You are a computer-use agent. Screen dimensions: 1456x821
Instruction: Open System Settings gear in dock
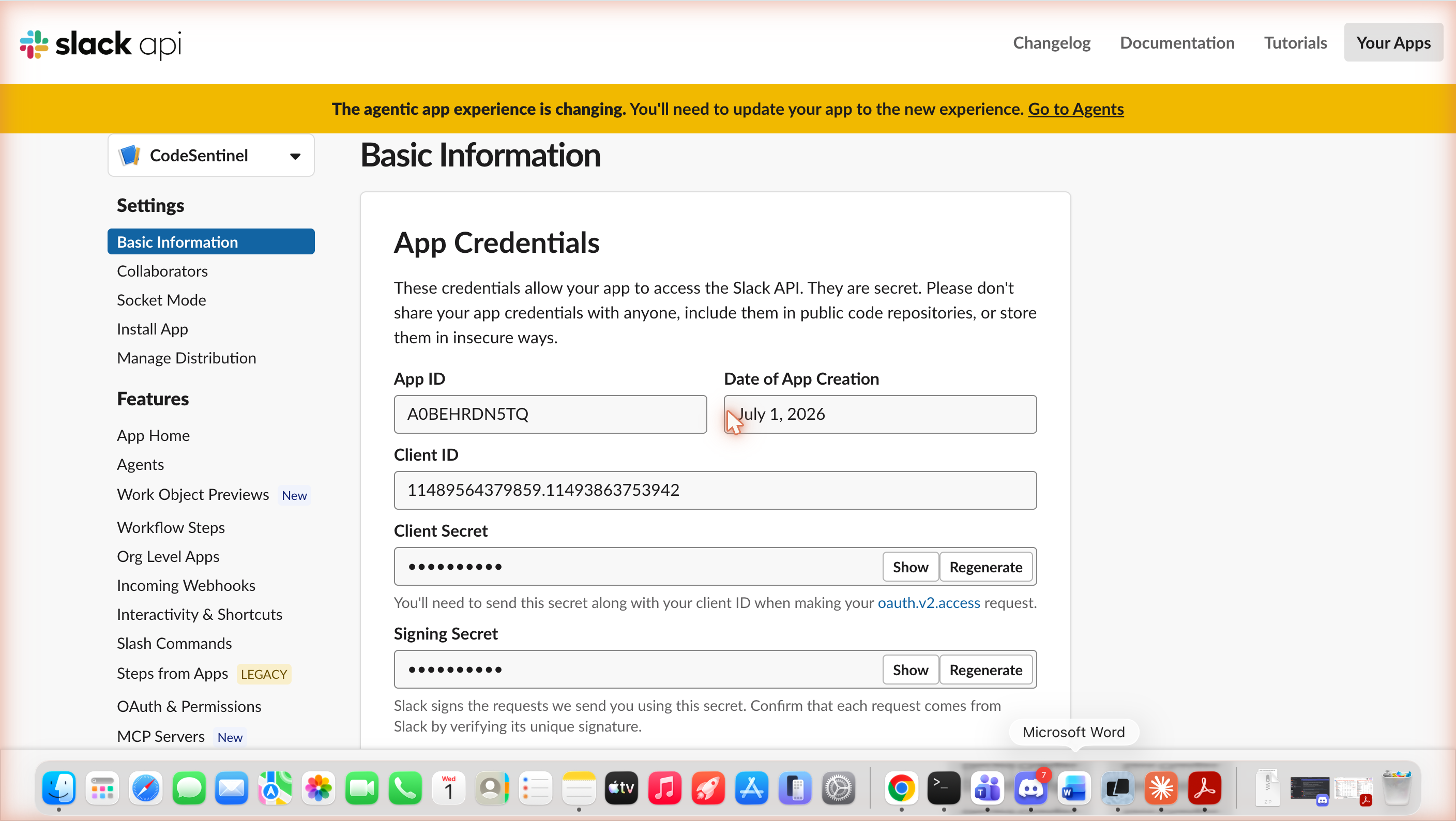coord(838,788)
